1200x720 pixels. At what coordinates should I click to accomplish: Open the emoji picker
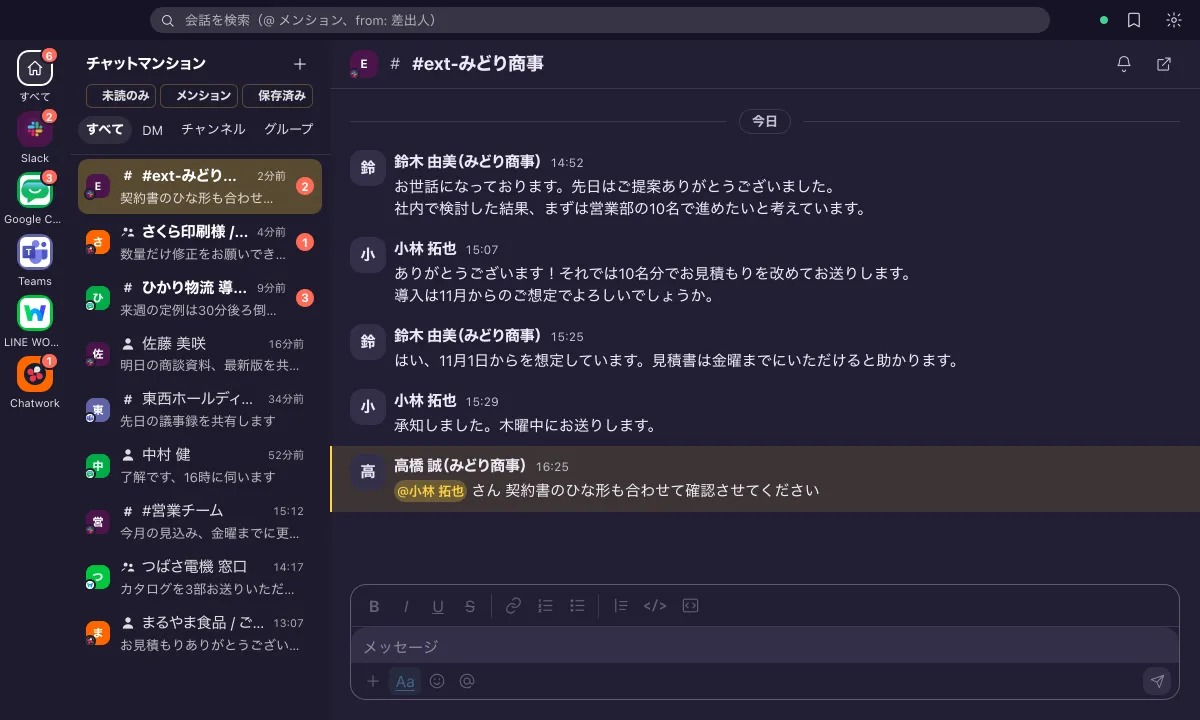click(437, 681)
